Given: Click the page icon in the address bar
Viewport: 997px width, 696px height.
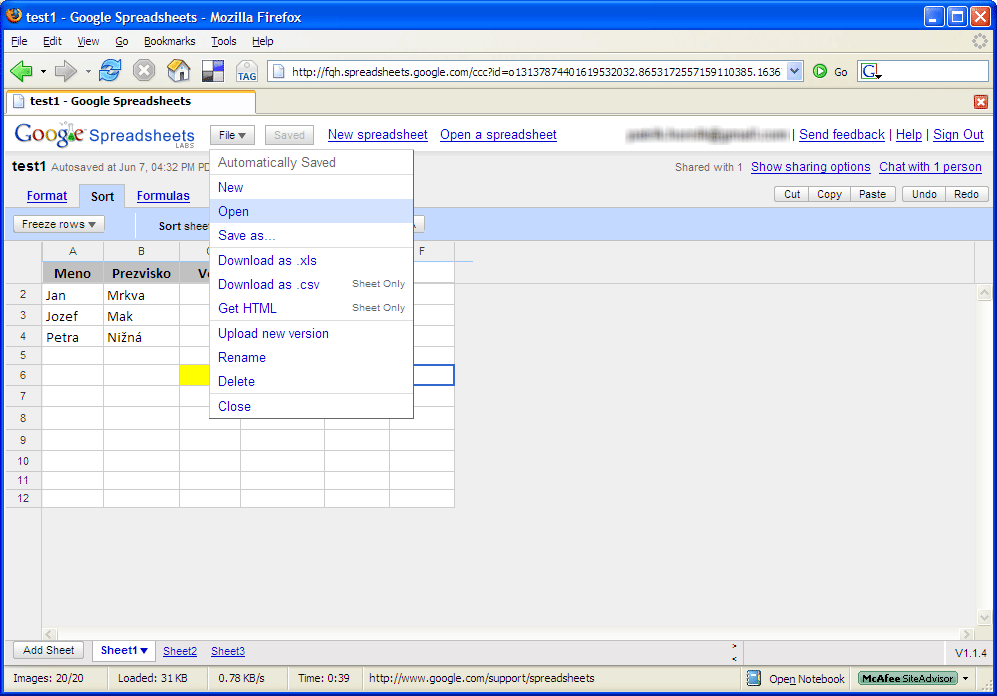Looking at the screenshot, I should click(x=278, y=72).
